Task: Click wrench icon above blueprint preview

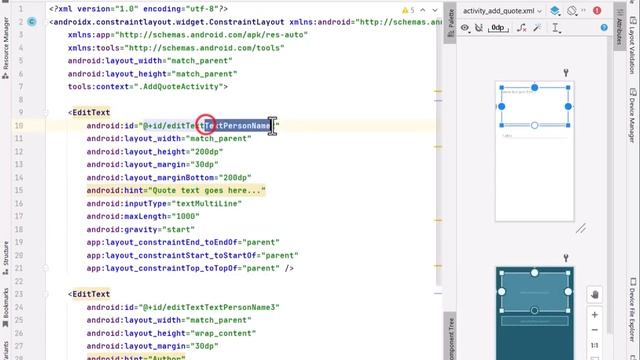Action: 566,258
